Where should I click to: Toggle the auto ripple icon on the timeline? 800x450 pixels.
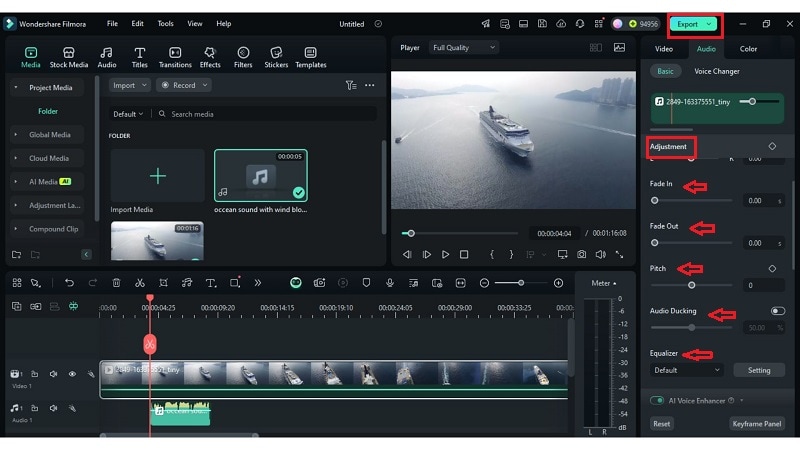click(x=73, y=306)
